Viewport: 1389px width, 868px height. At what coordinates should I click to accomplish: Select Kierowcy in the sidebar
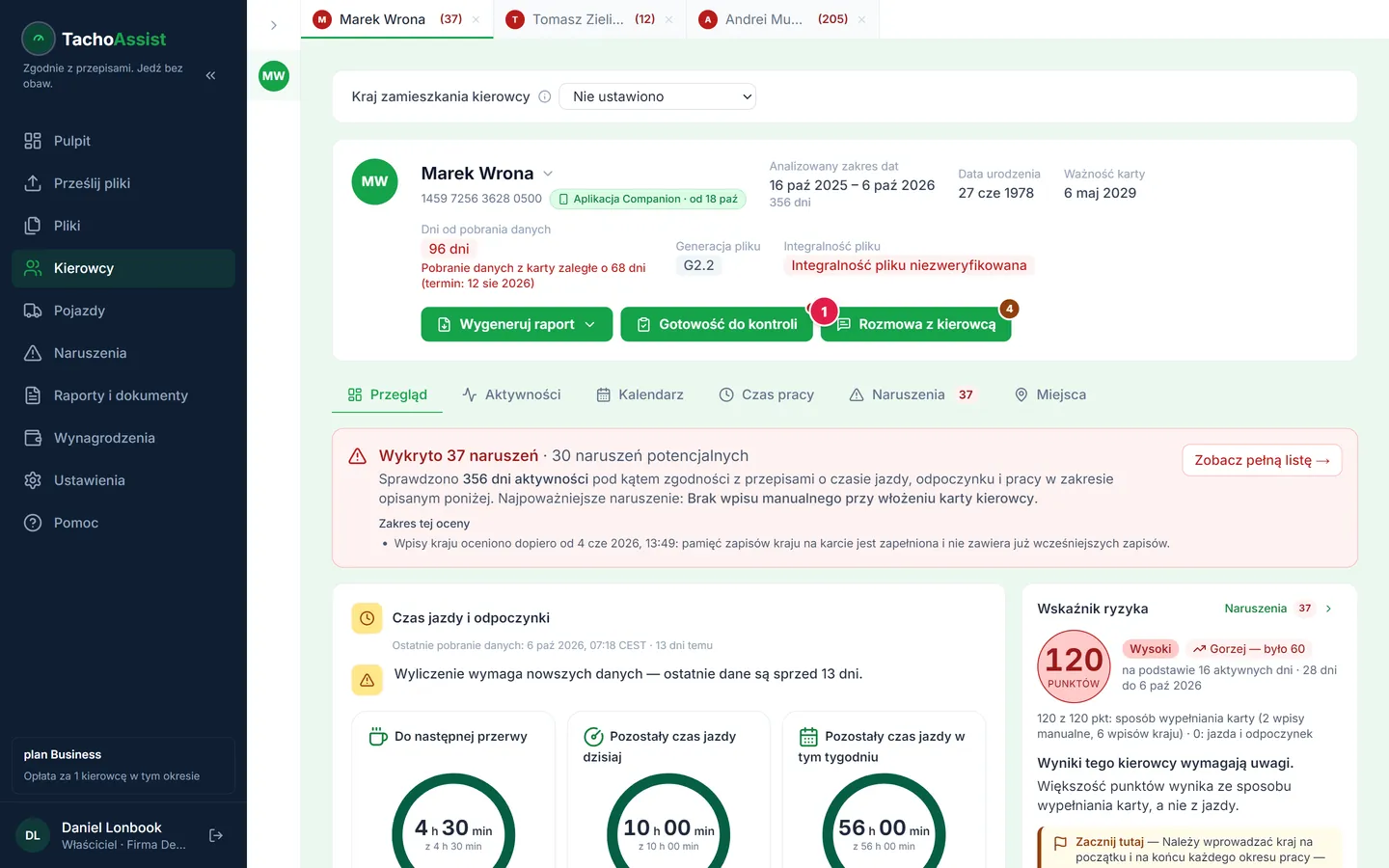(123, 268)
